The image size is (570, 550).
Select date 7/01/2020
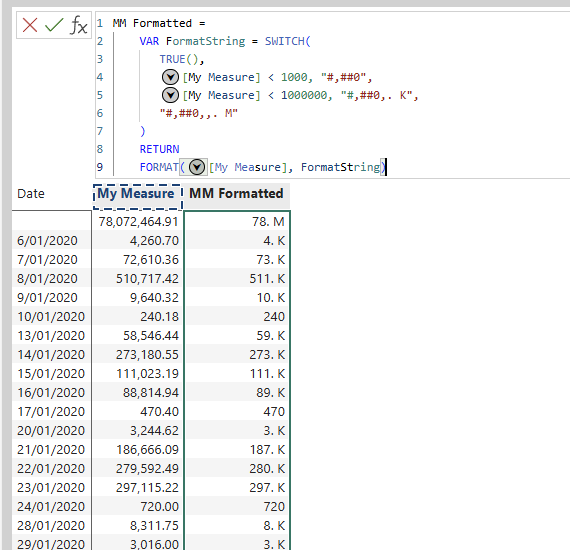coord(47,260)
